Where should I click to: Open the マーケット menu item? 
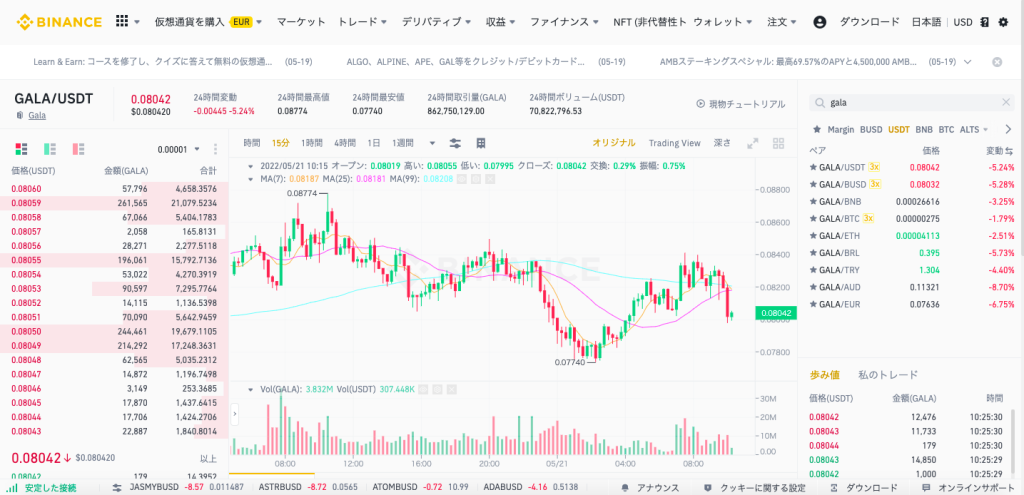pos(301,21)
